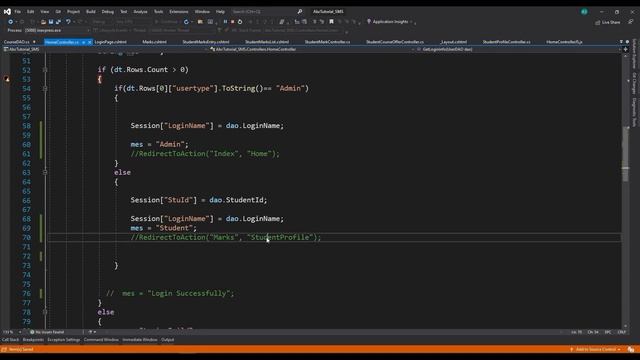Viewport: 640px width, 360px height.
Task: Open the Extensions menu
Action: click(179, 12)
